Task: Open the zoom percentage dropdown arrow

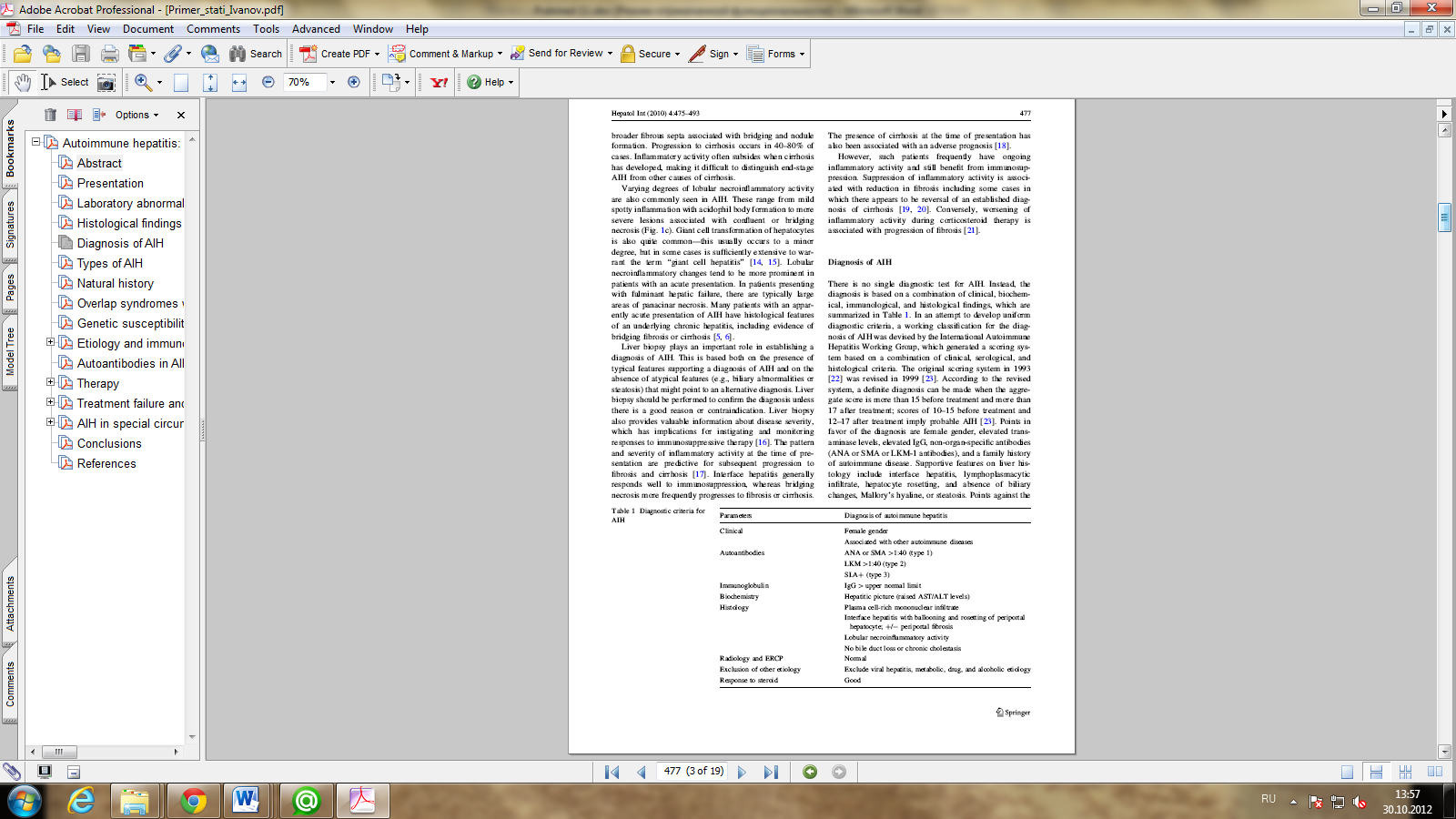Action: (x=332, y=82)
